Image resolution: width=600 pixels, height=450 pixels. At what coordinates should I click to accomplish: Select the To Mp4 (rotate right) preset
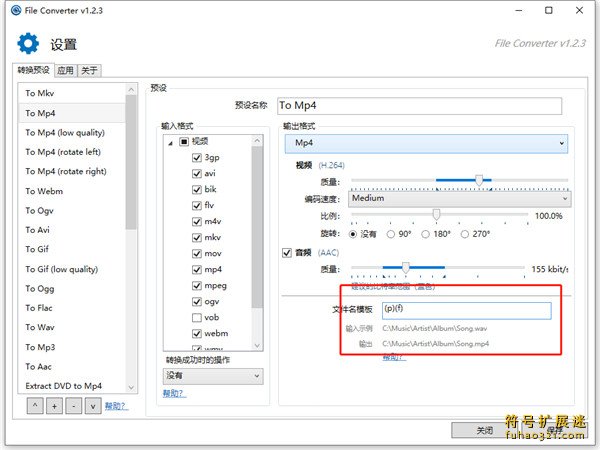click(72, 172)
